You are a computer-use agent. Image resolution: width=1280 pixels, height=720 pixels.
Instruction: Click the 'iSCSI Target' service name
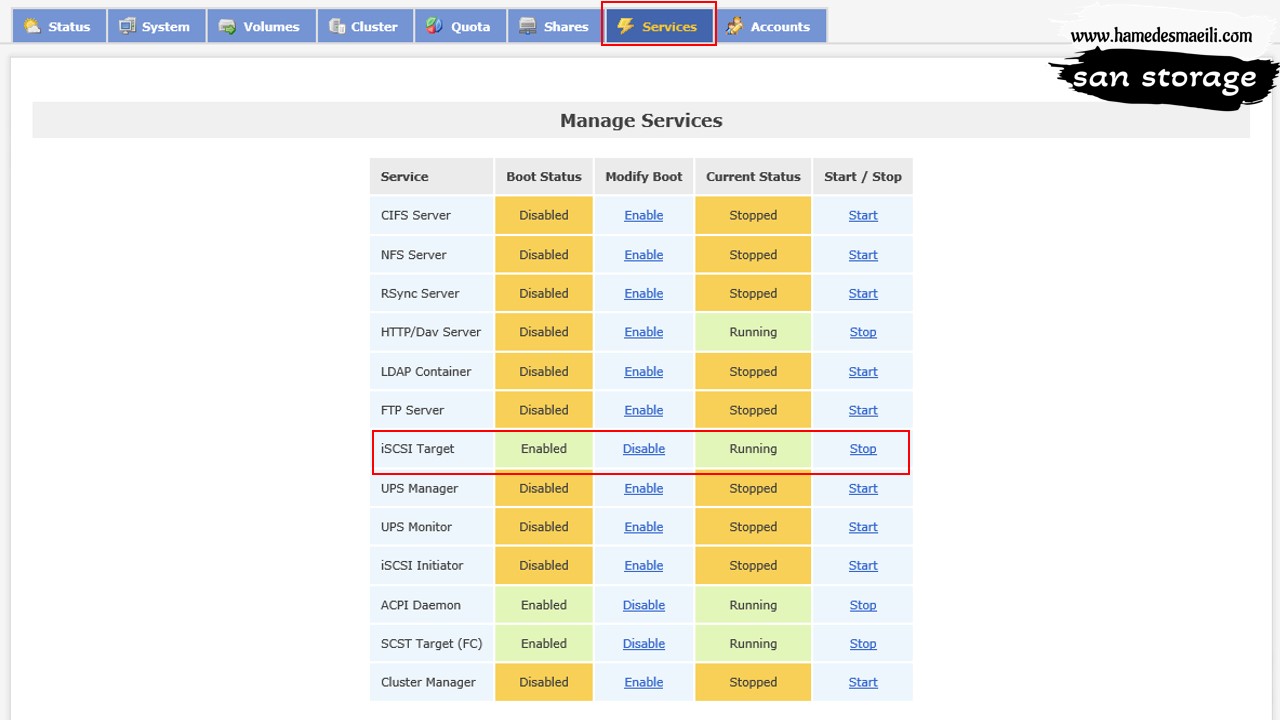[418, 449]
